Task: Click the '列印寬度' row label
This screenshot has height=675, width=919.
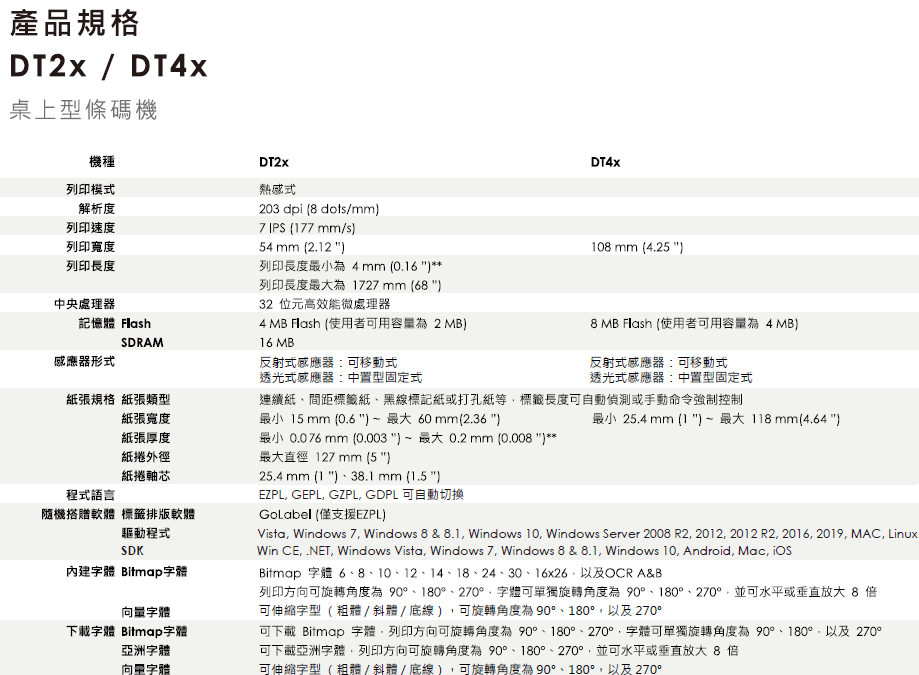Action: tap(90, 247)
